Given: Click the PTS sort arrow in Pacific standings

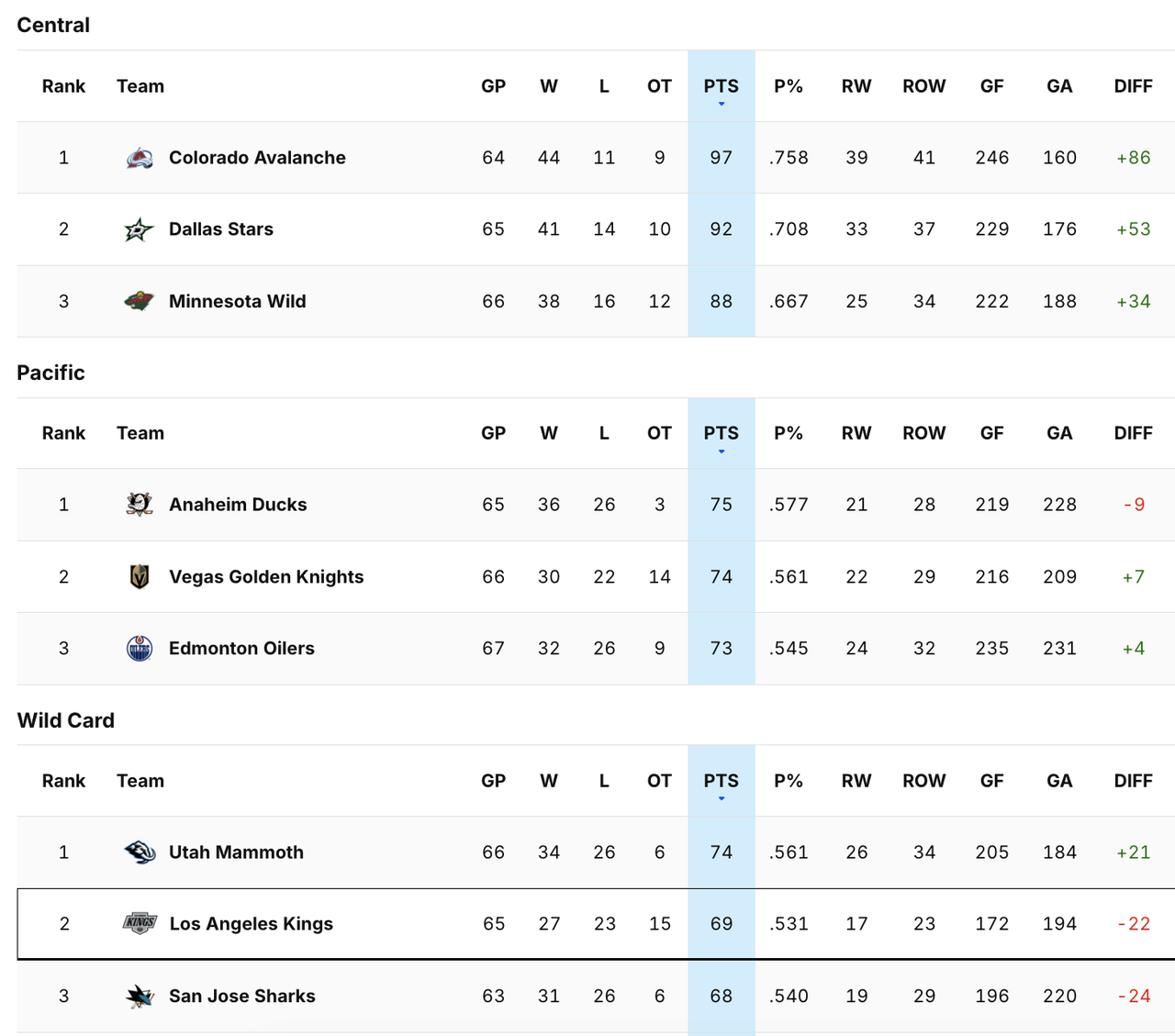Looking at the screenshot, I should [722, 451].
